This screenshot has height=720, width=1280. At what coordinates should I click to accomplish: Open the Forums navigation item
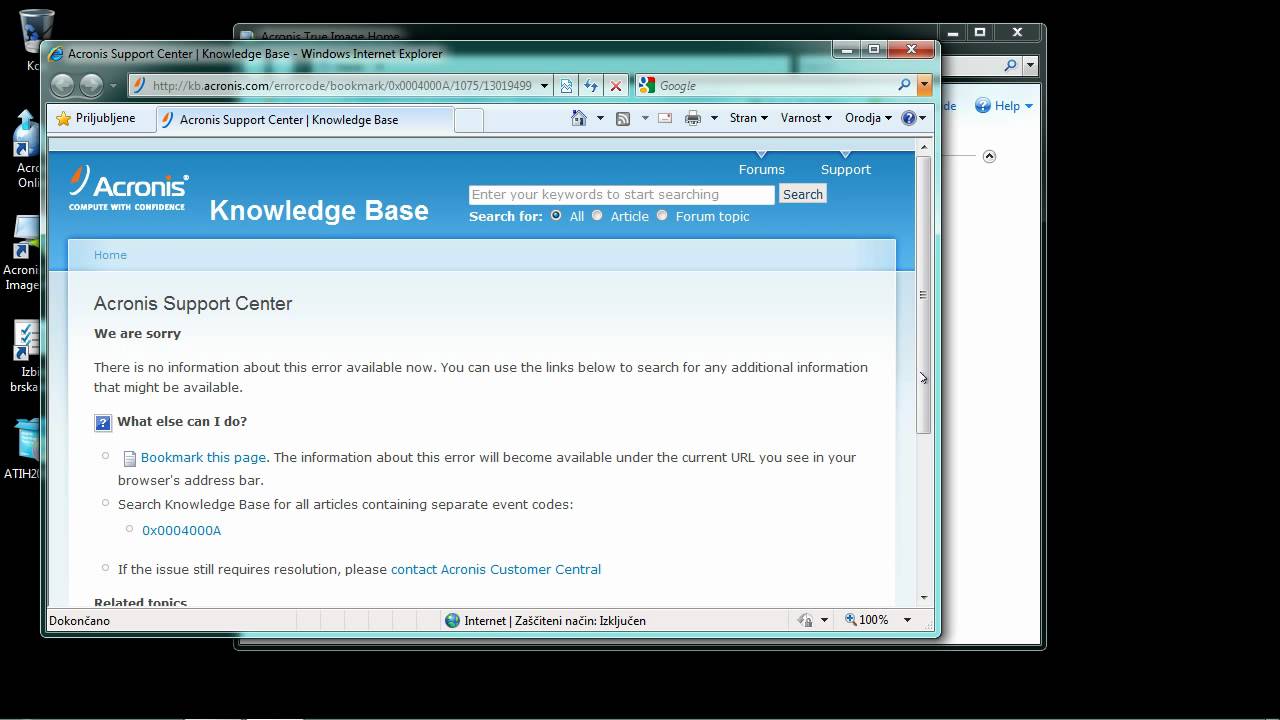[761, 169]
